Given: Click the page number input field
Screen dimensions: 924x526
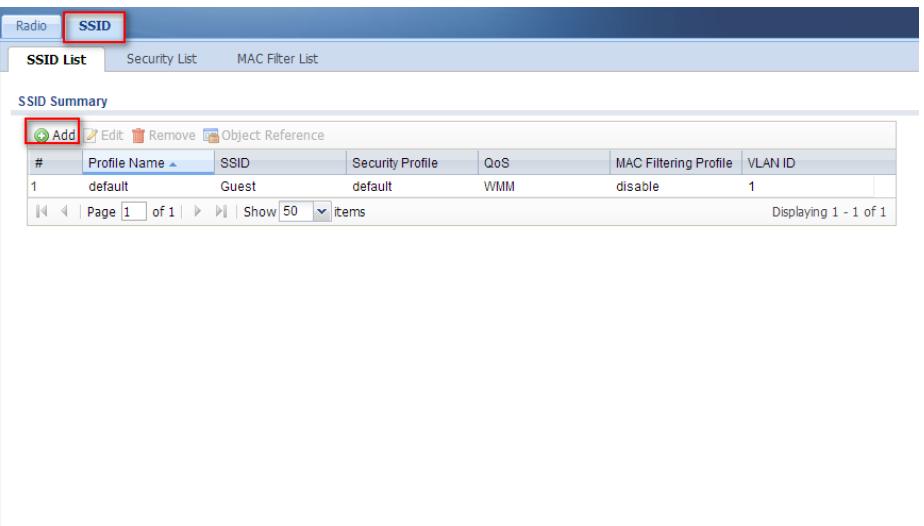Looking at the screenshot, I should pos(134,211).
